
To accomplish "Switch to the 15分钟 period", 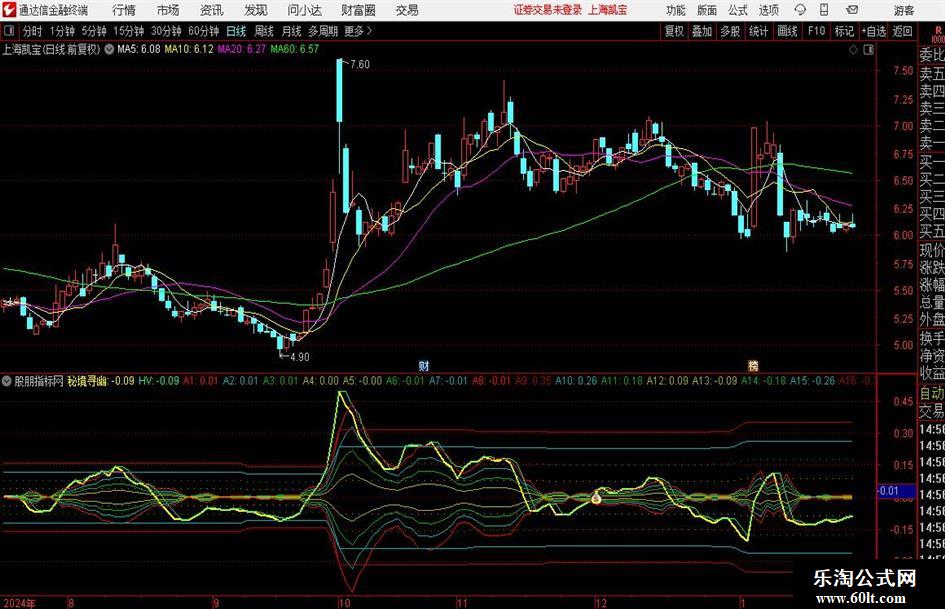I will click(128, 31).
